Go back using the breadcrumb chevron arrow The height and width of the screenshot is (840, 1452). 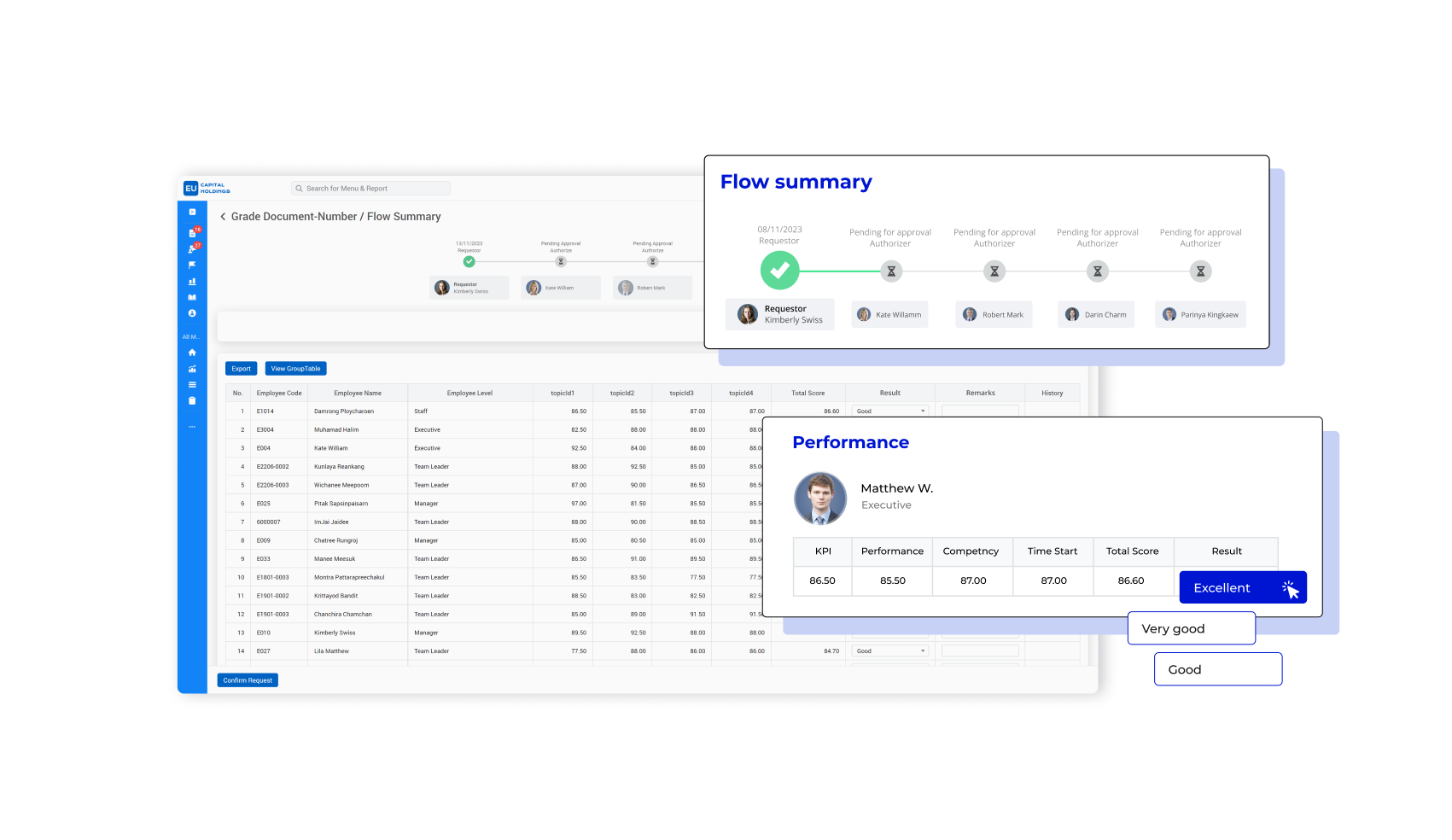coord(223,217)
